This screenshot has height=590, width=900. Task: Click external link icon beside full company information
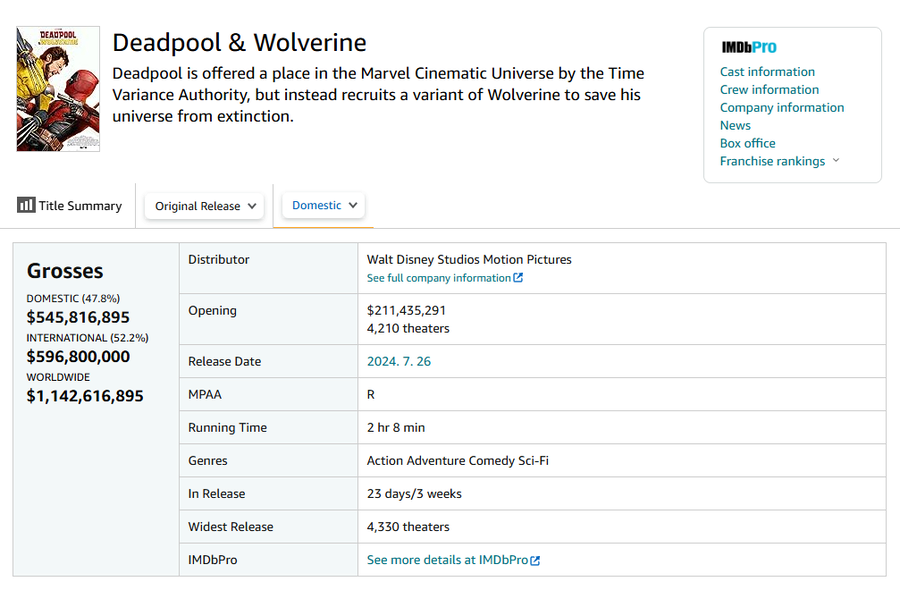coord(518,278)
